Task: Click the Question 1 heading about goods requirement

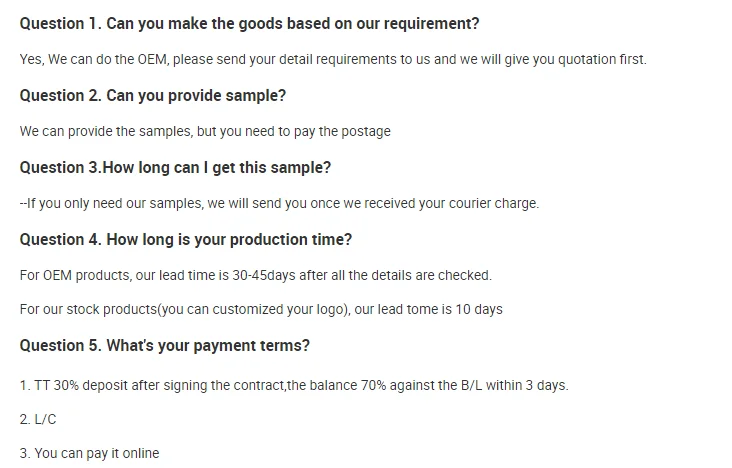Action: (249, 23)
